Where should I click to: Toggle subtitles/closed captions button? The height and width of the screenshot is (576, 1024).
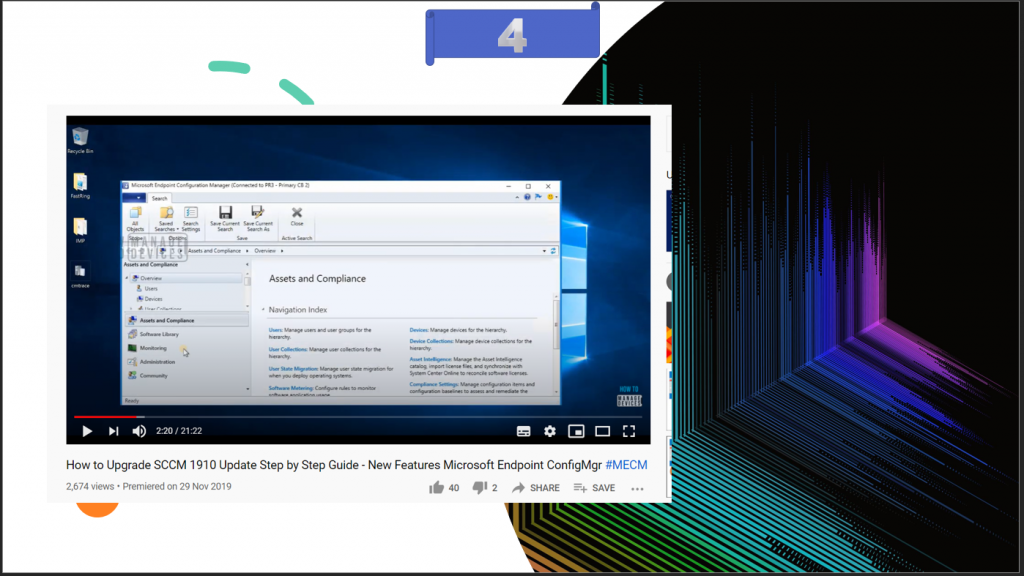click(x=524, y=431)
